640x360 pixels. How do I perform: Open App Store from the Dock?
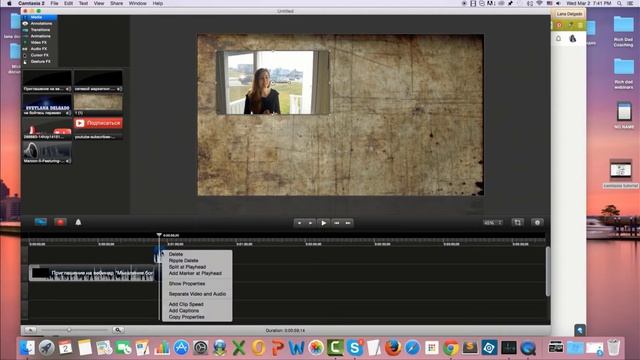click(x=181, y=348)
